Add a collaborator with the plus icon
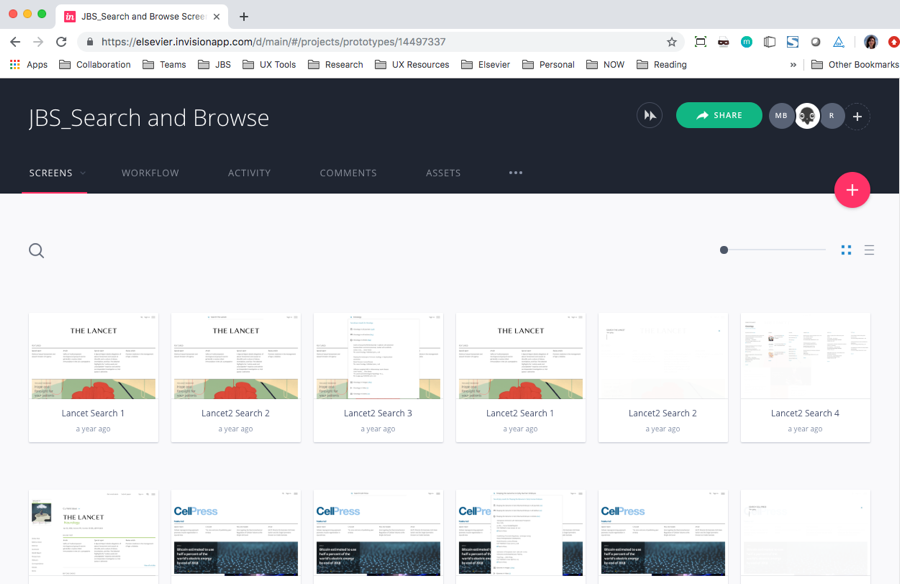 (x=857, y=117)
